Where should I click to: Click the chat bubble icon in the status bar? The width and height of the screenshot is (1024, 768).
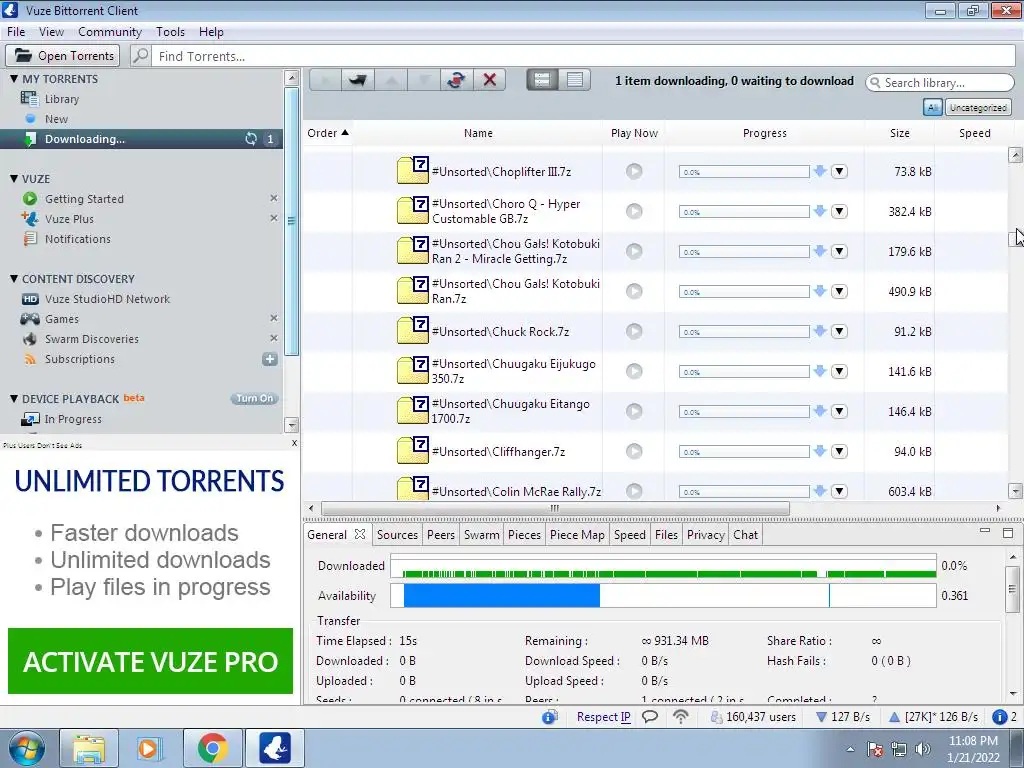pyautogui.click(x=650, y=716)
